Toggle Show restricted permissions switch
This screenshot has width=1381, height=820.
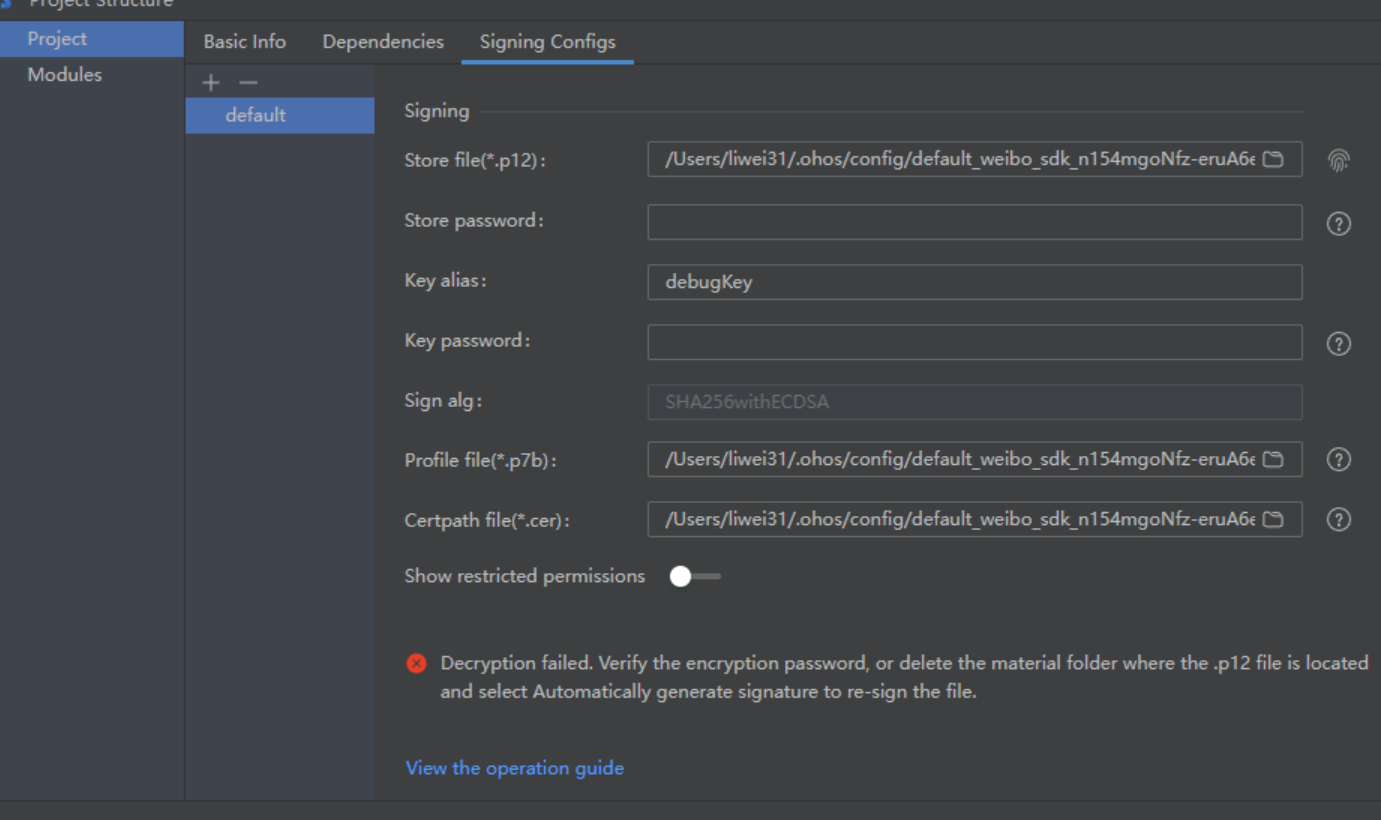pyautogui.click(x=694, y=577)
